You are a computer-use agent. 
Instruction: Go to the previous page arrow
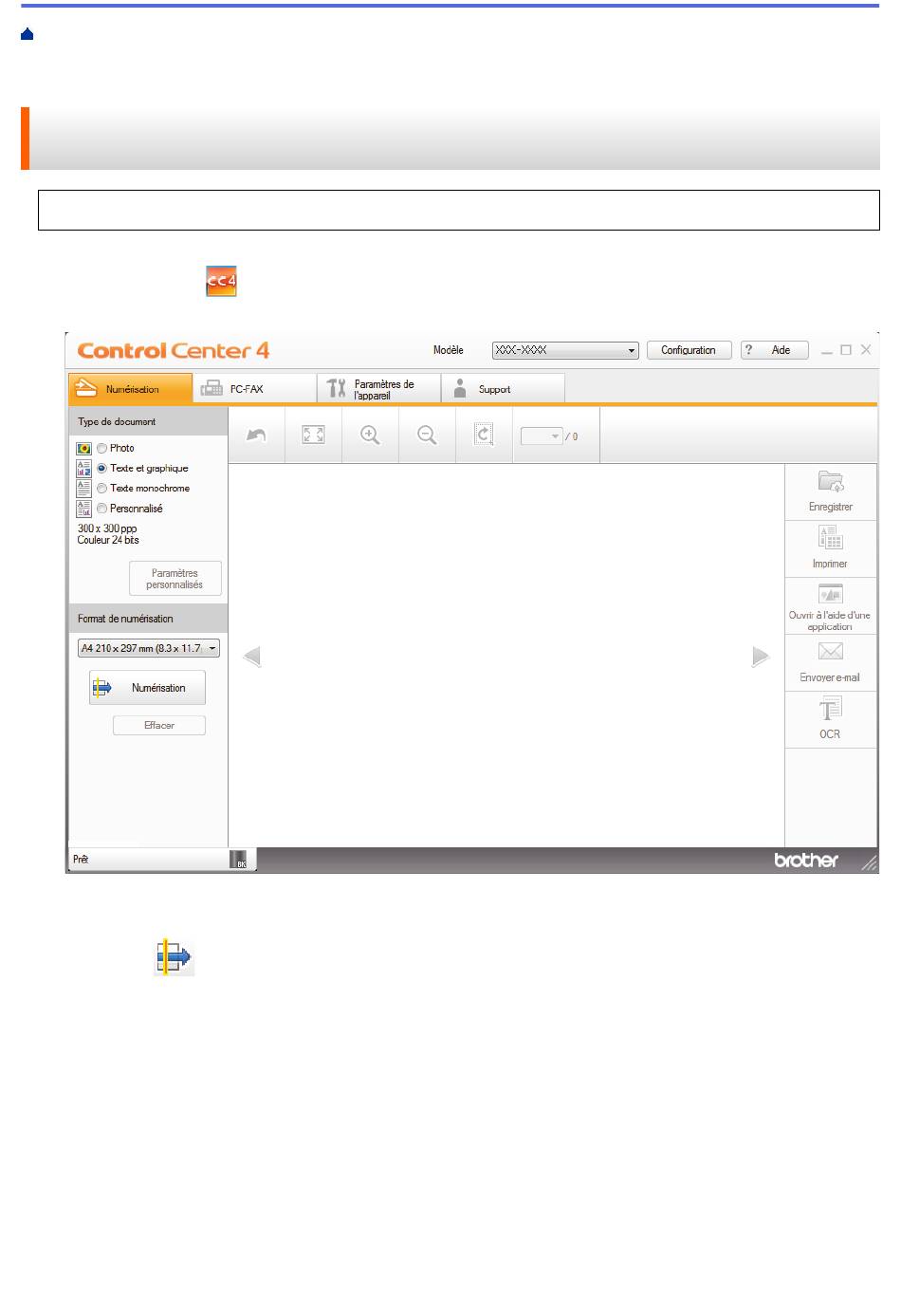(x=252, y=657)
